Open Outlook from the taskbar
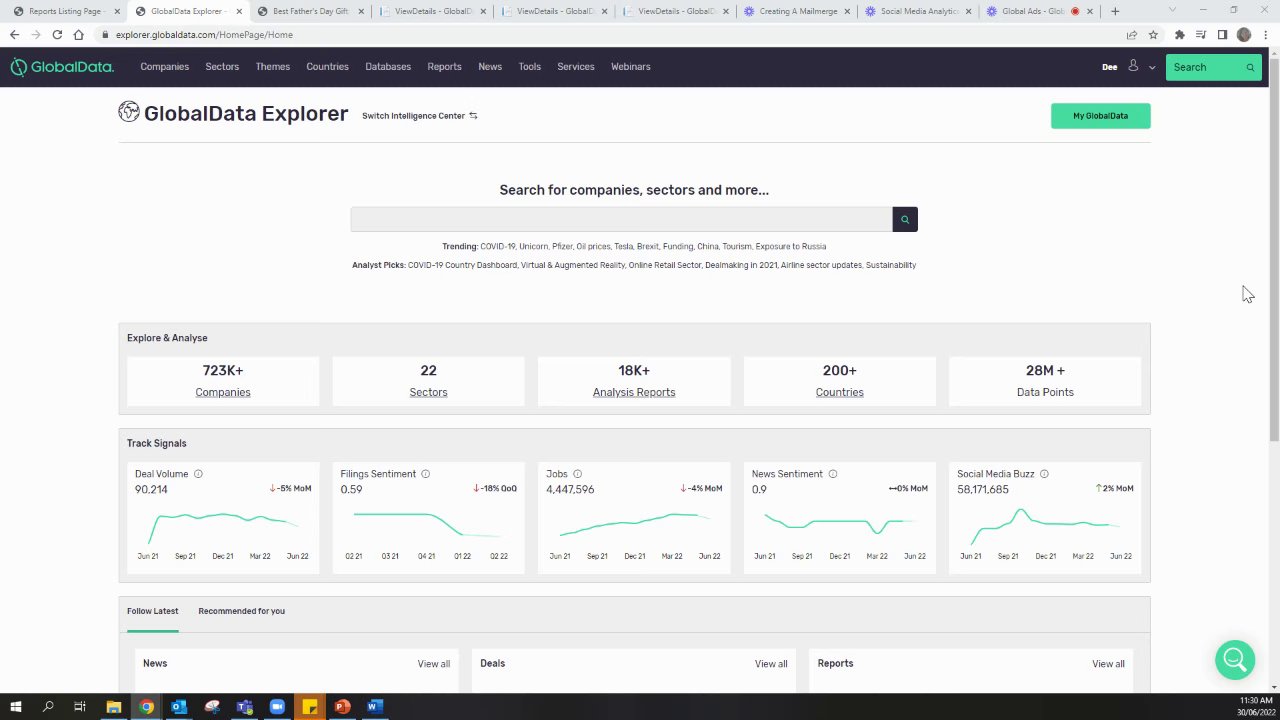1280x720 pixels. [x=179, y=707]
